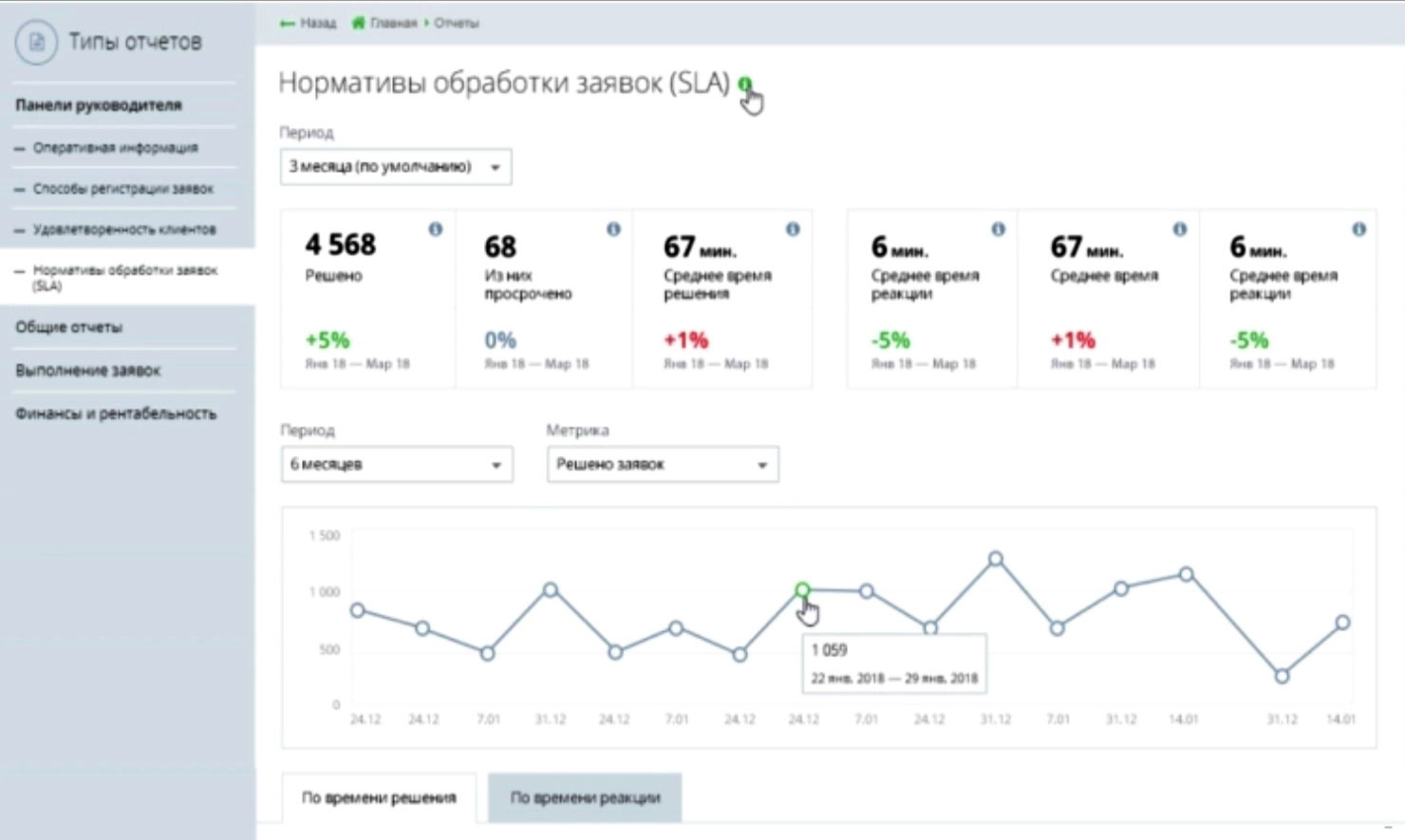Click info icon on Среднее время решения card
The height and width of the screenshot is (840, 1405).
tap(793, 229)
